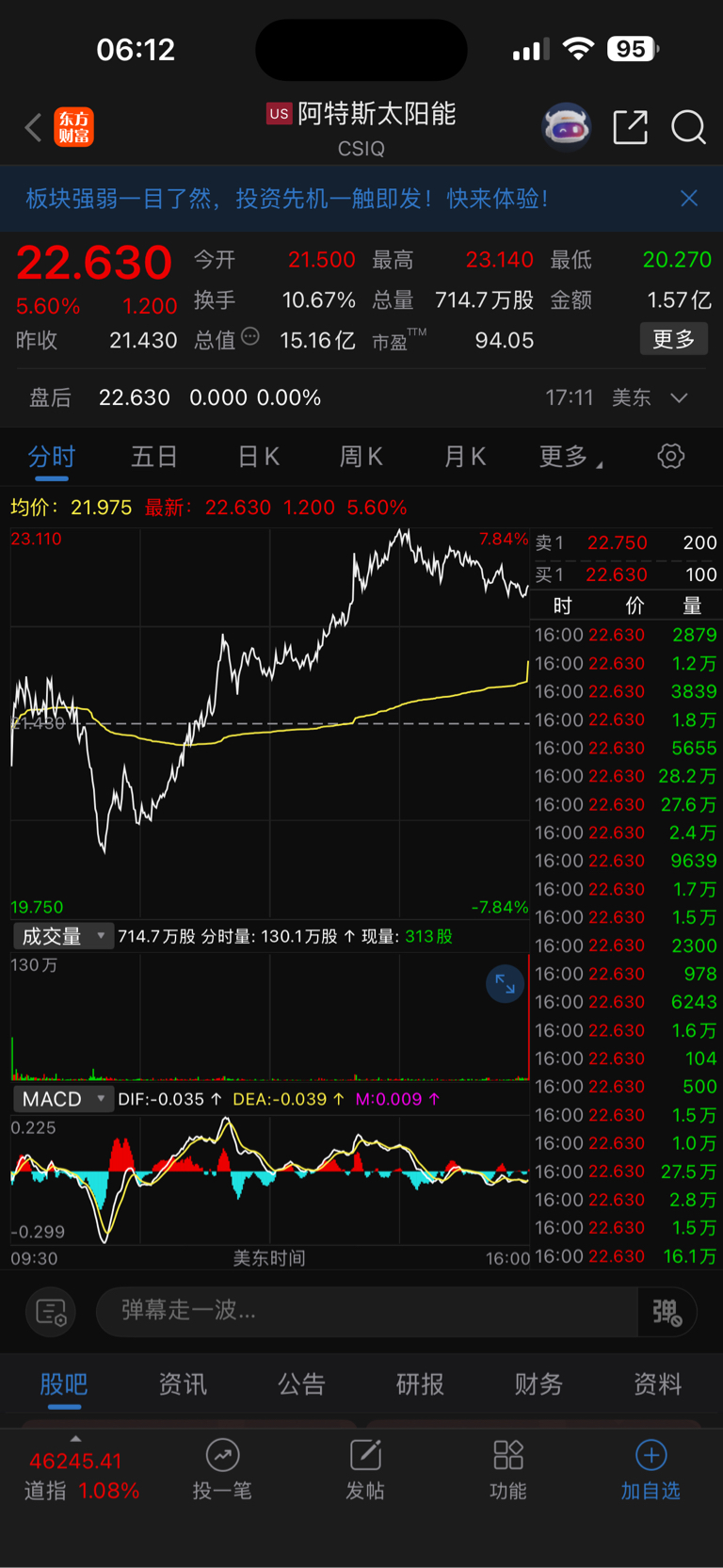The image size is (723, 1568).
Task: Tap the share export icon
Action: click(x=630, y=126)
